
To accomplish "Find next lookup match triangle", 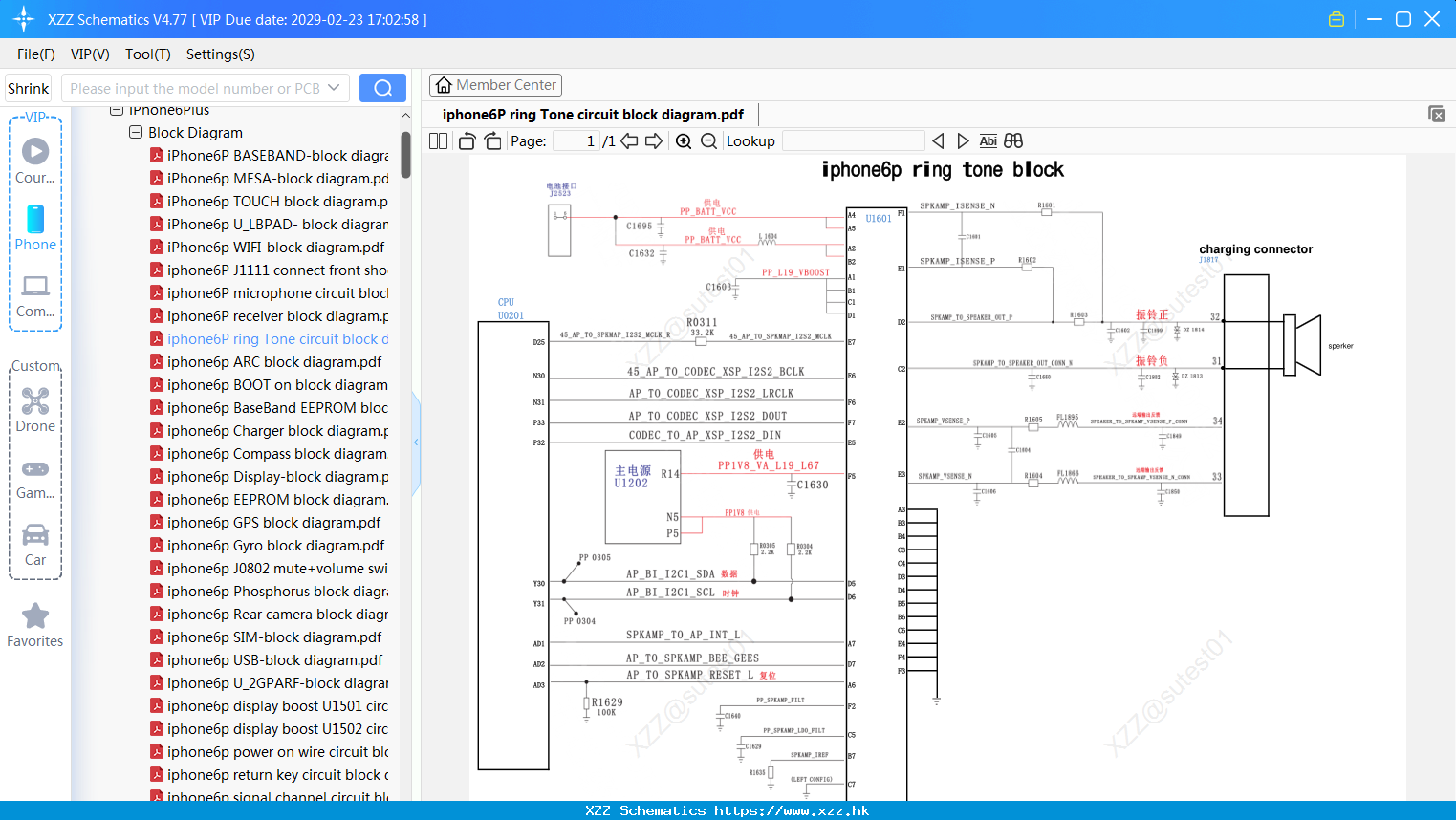I will 963,140.
